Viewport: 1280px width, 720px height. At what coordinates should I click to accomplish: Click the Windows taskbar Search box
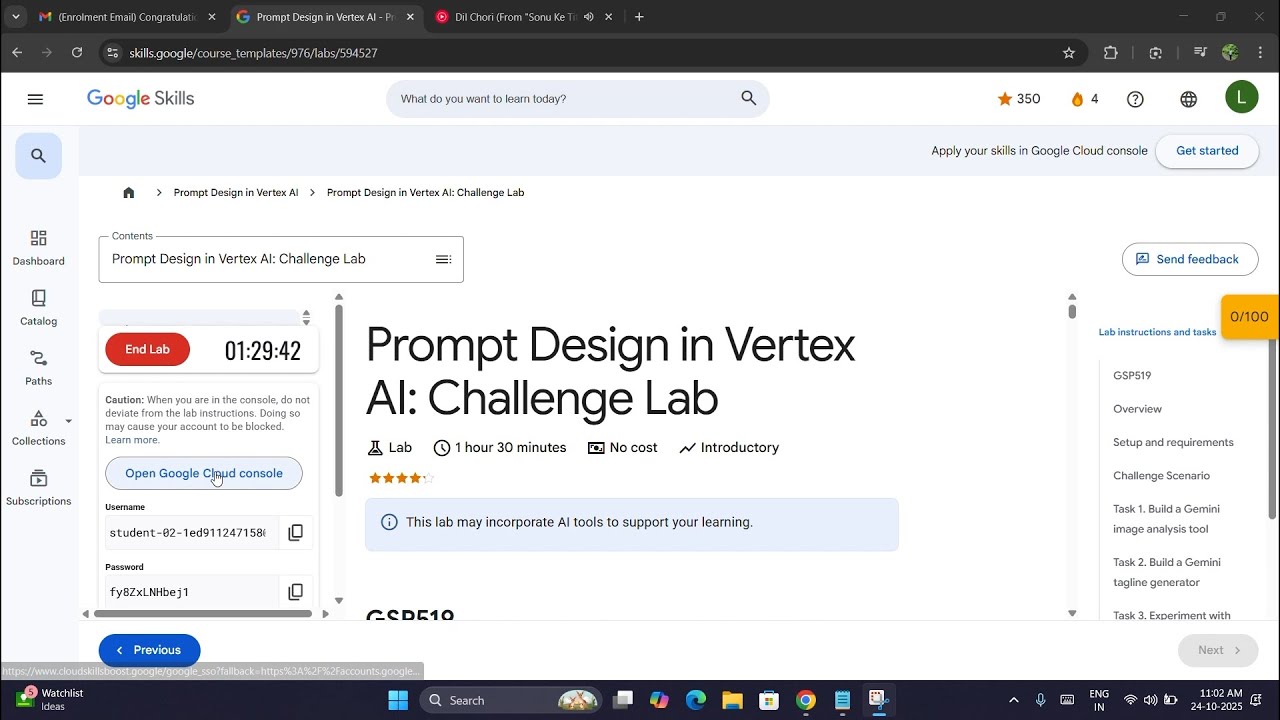[510, 700]
